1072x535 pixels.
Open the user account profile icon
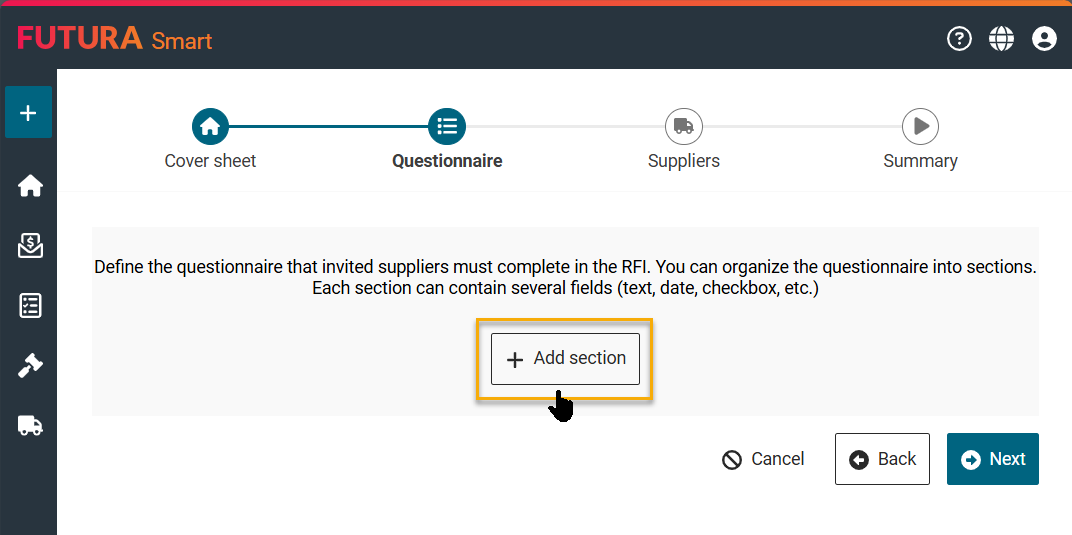tap(1044, 39)
